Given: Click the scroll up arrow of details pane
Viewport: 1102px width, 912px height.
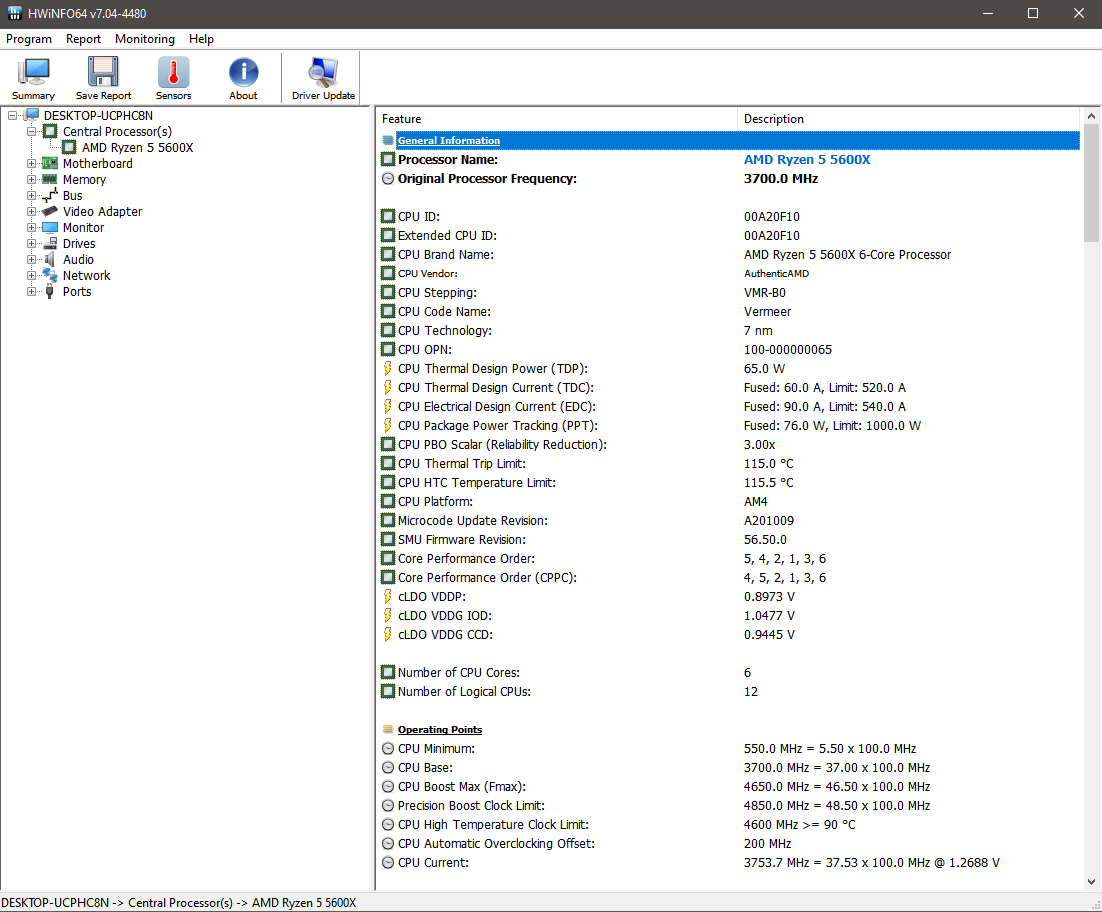Looking at the screenshot, I should tap(1091, 116).
